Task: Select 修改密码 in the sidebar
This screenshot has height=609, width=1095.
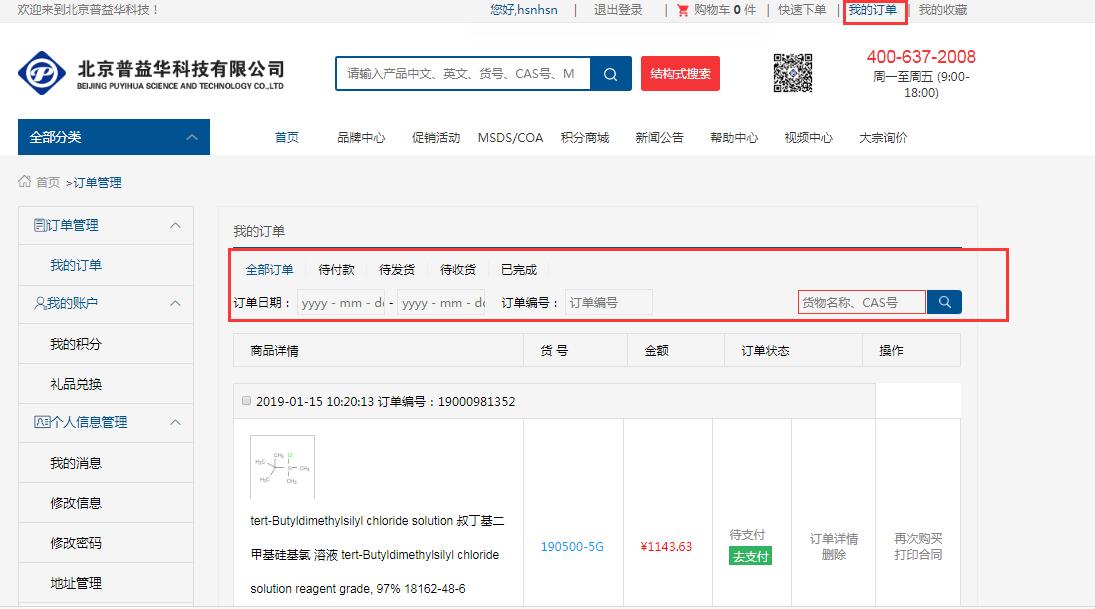Action: [x=76, y=543]
